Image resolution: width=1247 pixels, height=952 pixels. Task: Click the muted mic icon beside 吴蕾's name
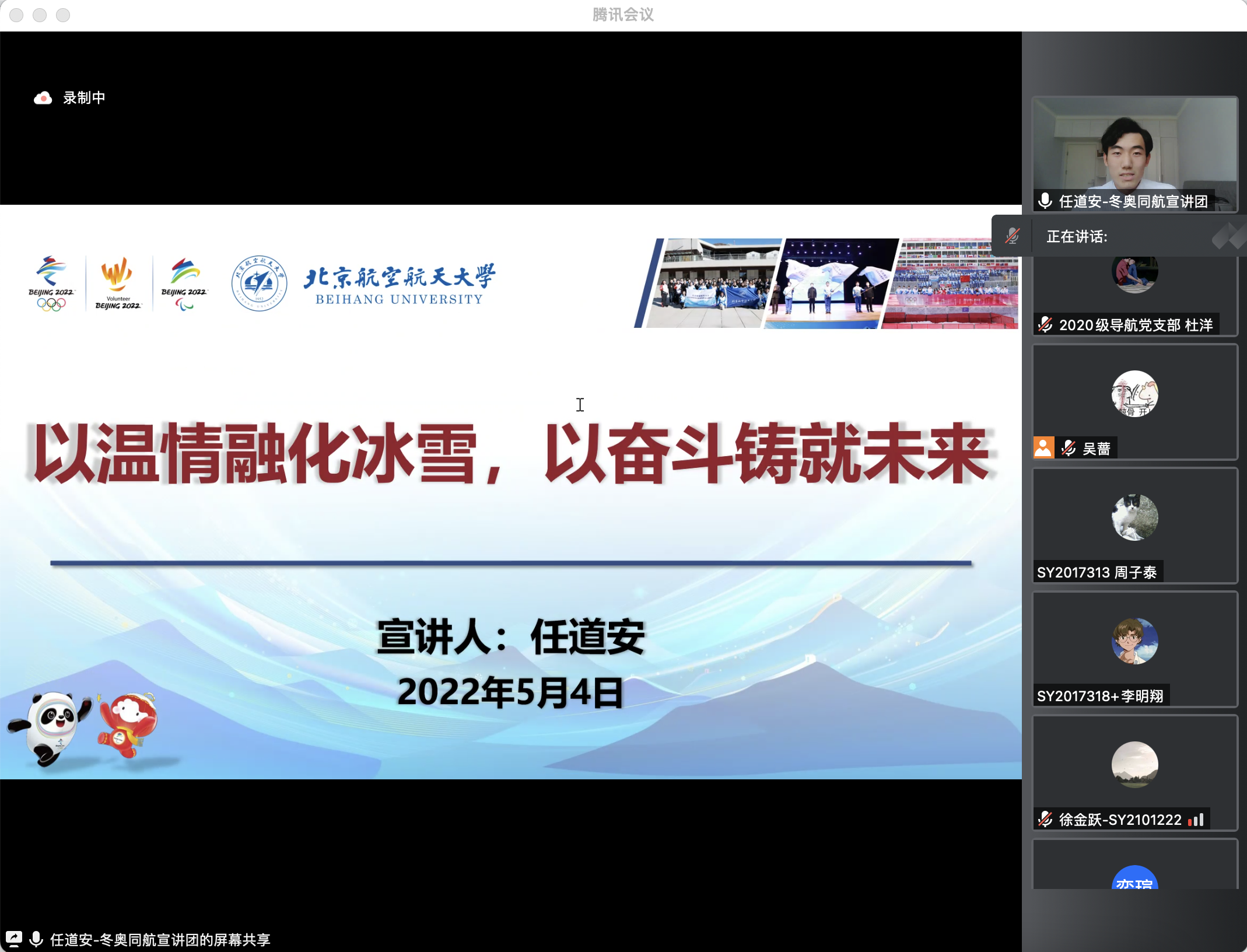pos(1068,448)
